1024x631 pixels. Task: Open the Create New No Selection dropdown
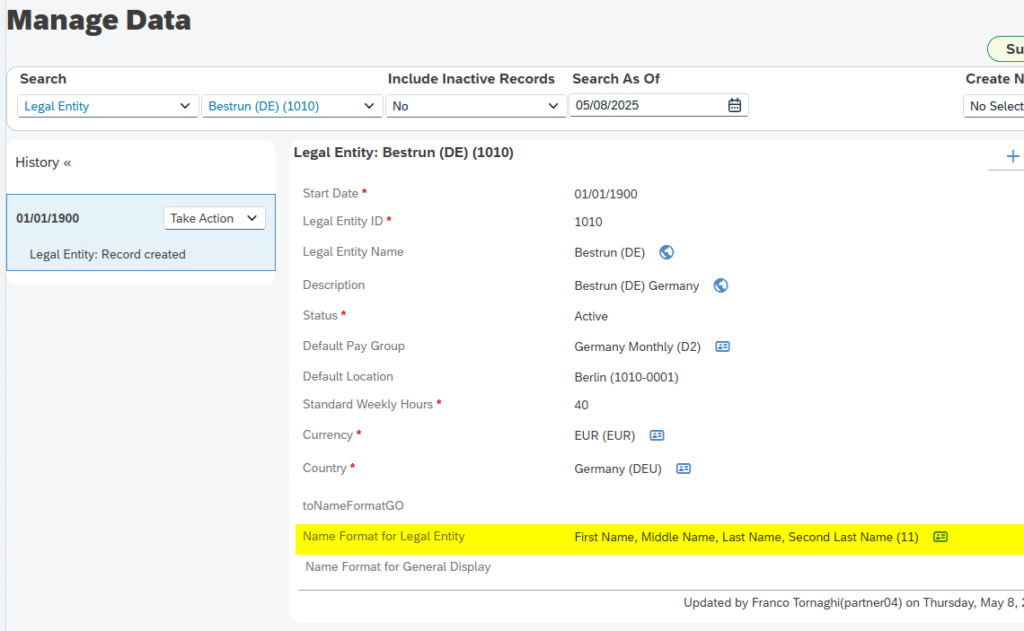[993, 106]
